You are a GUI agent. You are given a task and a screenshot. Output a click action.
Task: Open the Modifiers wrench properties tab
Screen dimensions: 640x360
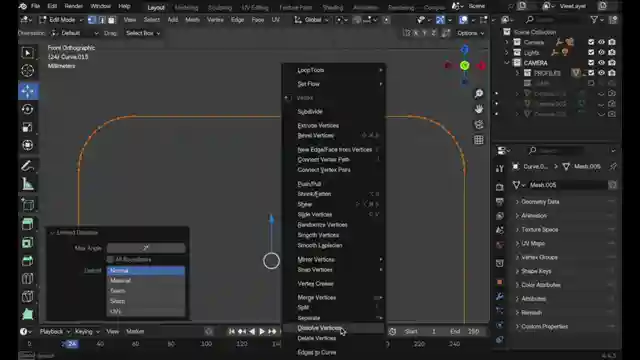coord(500,296)
